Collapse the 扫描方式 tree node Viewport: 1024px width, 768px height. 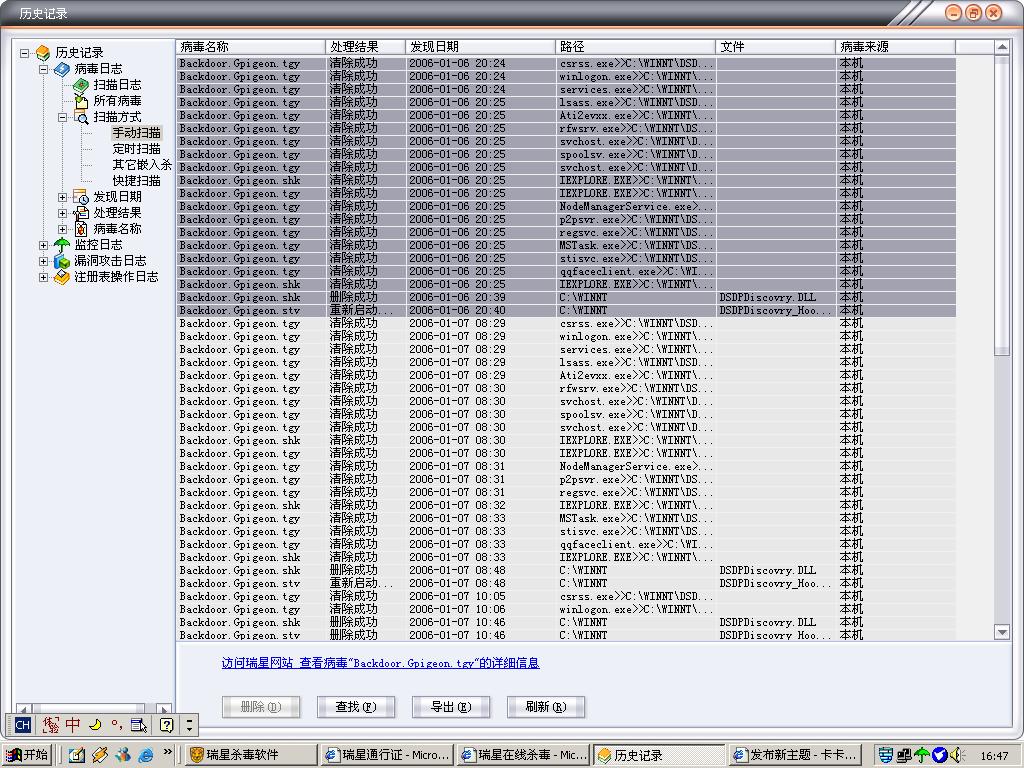(x=62, y=117)
